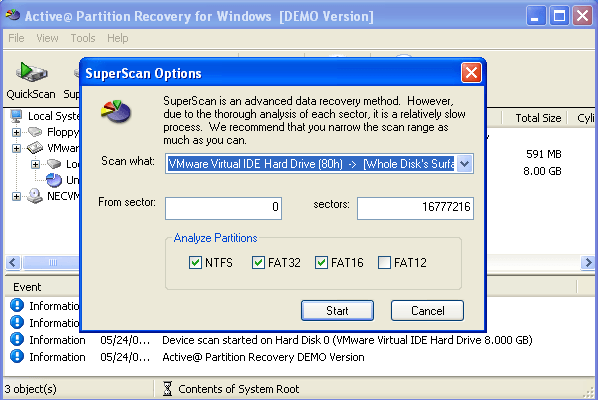This screenshot has width=598, height=400.
Task: Click the Event column header
Action: click(27, 287)
